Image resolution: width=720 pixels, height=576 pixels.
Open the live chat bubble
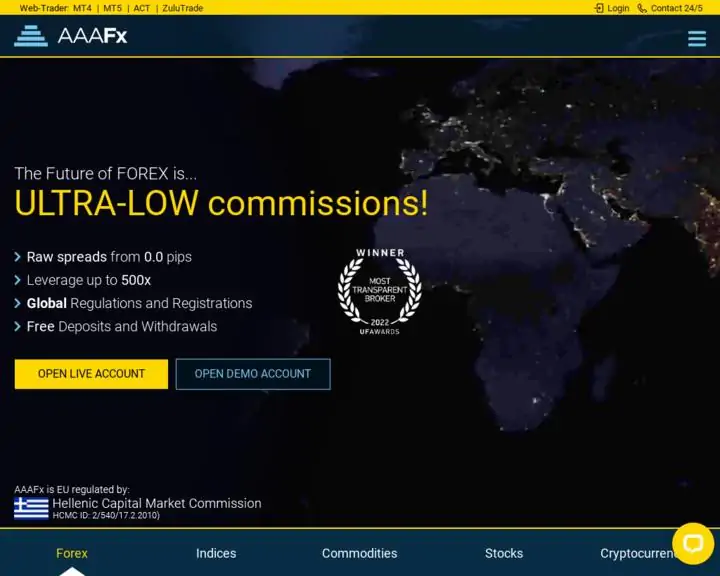coord(692,543)
